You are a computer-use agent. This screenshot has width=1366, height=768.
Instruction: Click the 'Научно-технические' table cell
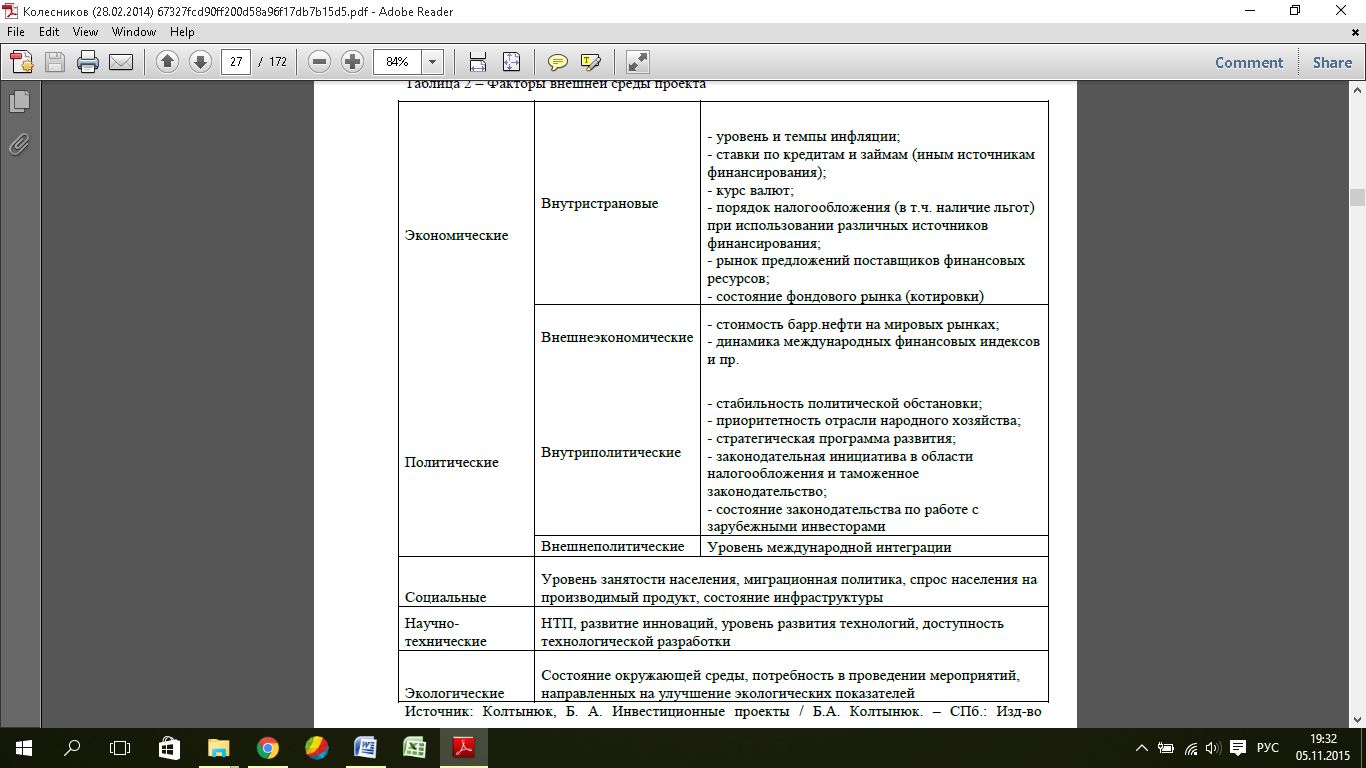[465, 631]
